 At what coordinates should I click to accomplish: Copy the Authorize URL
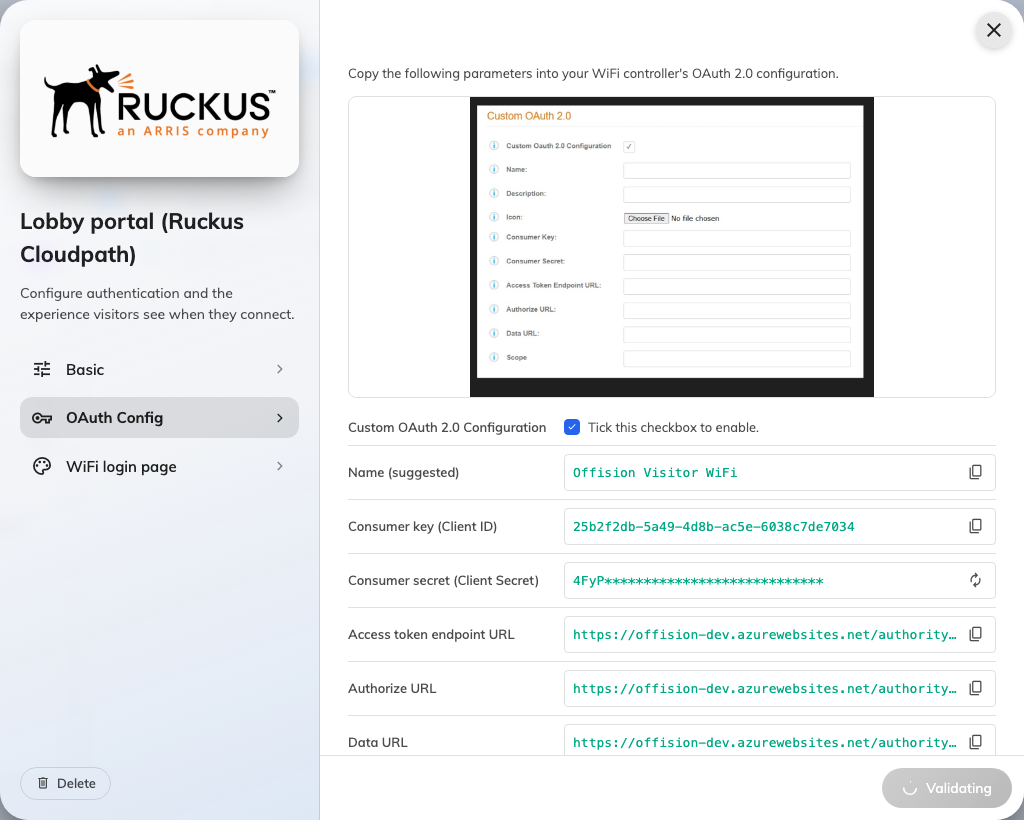tap(975, 688)
